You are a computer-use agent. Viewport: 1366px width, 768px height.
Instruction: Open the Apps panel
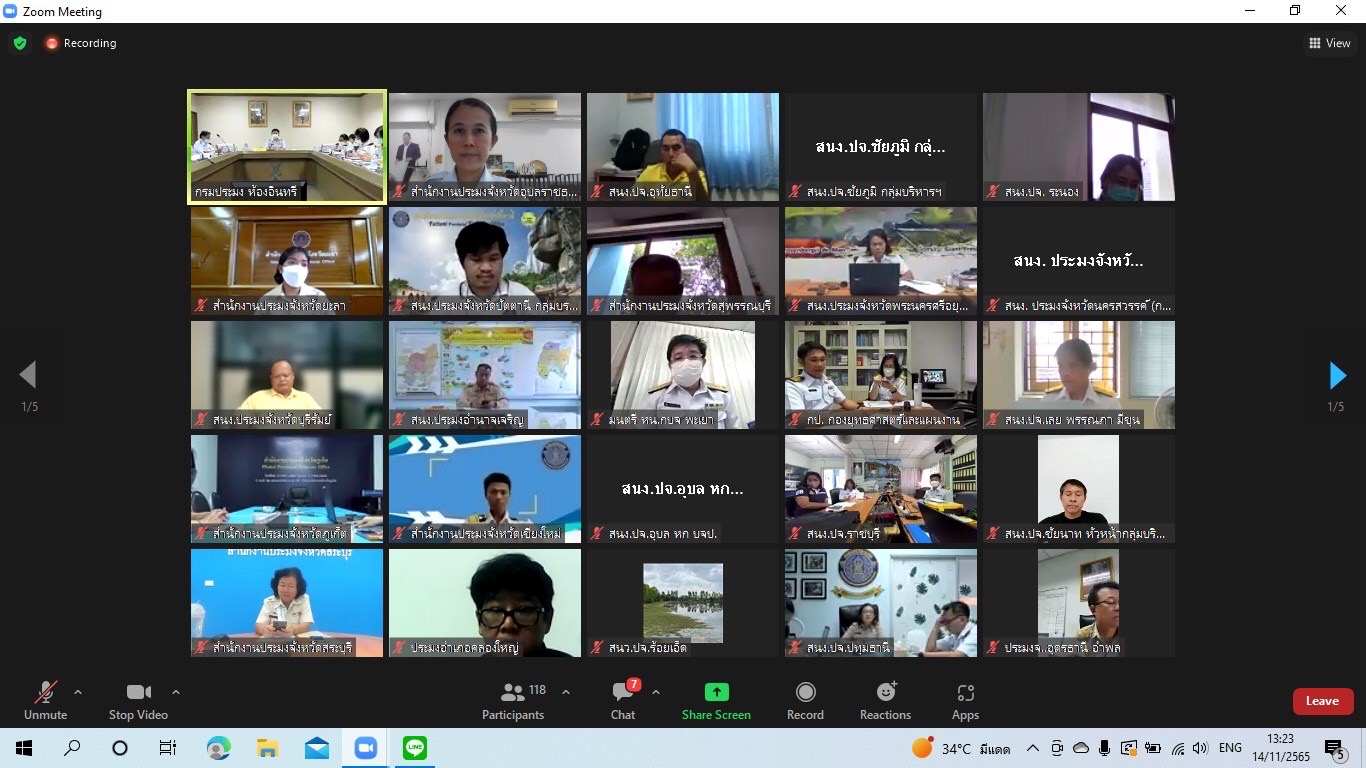coord(965,692)
